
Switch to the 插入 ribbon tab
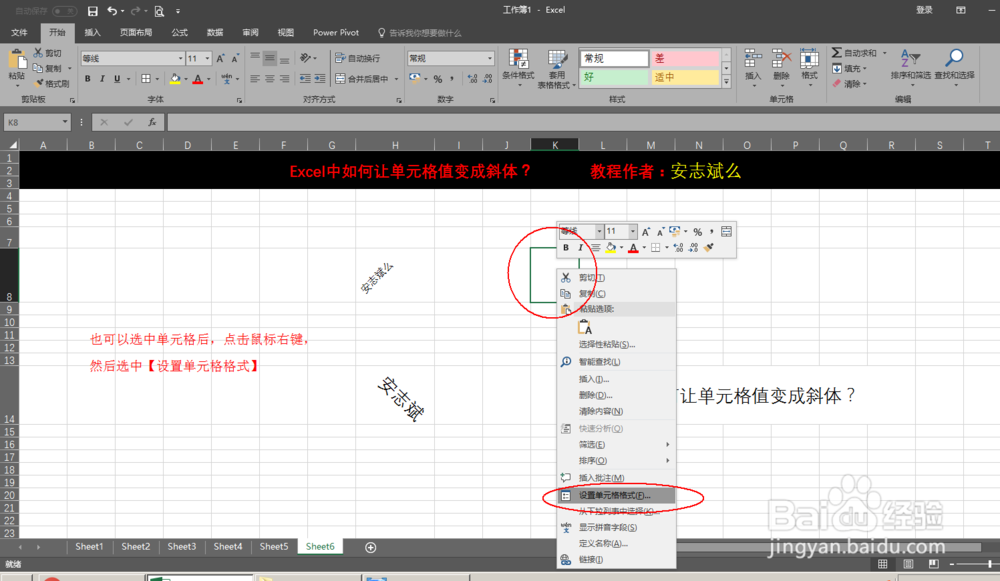pos(92,31)
